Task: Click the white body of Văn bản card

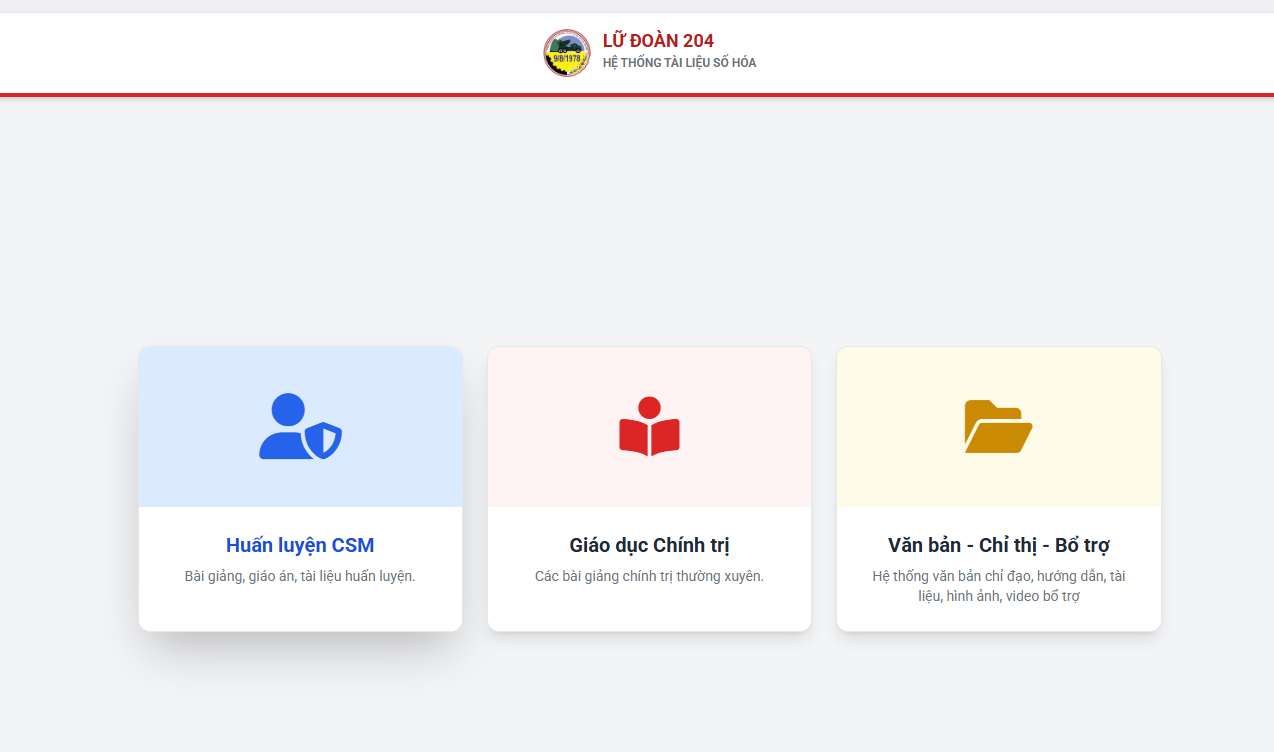Action: 998,620
